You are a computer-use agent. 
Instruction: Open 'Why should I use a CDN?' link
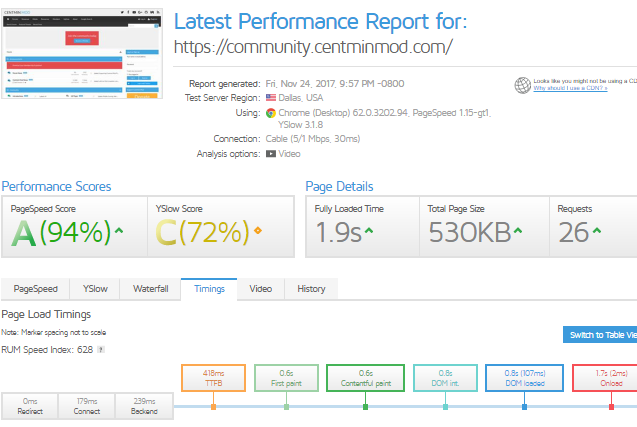point(570,88)
